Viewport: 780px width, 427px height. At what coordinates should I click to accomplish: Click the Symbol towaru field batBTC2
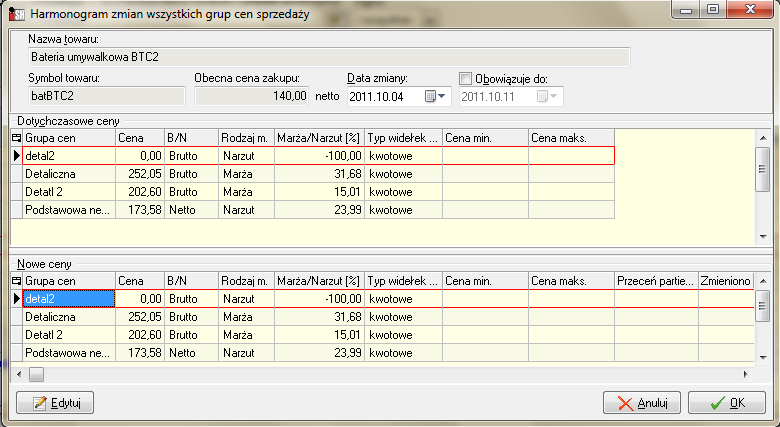(106, 96)
